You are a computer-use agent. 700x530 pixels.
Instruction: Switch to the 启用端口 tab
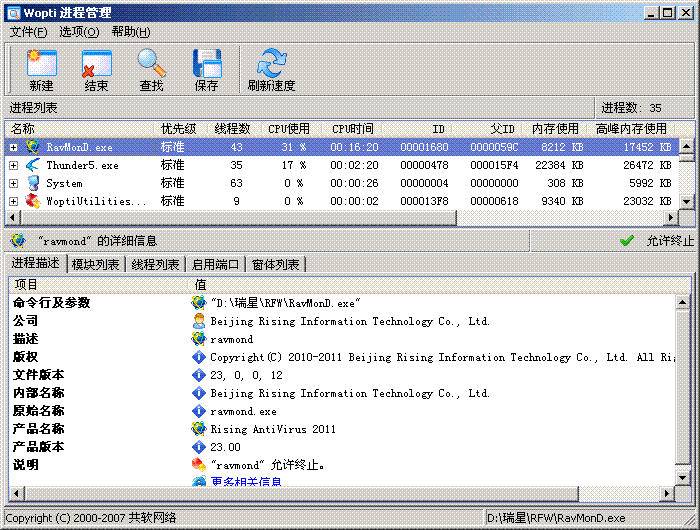(x=215, y=264)
